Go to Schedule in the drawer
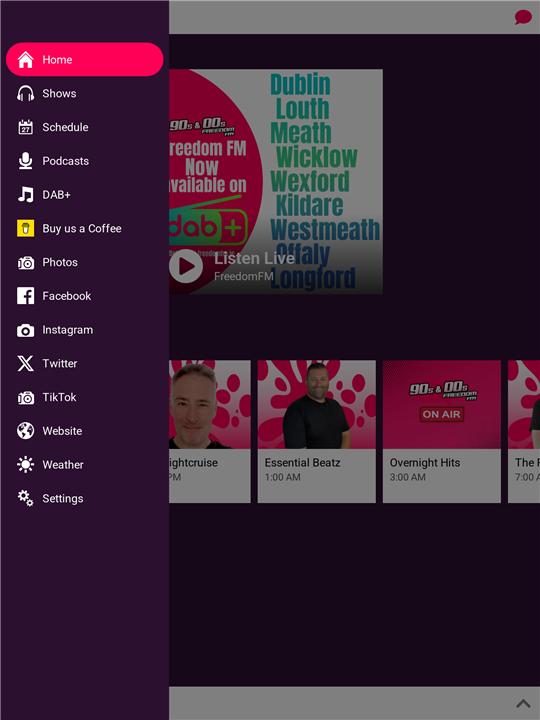This screenshot has width=540, height=720. point(84,127)
